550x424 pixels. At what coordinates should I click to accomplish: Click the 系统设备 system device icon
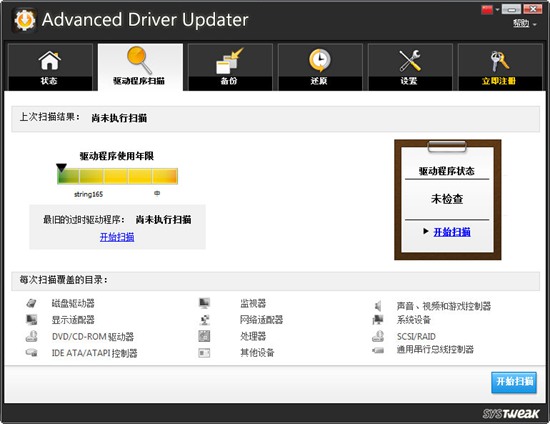coord(378,319)
